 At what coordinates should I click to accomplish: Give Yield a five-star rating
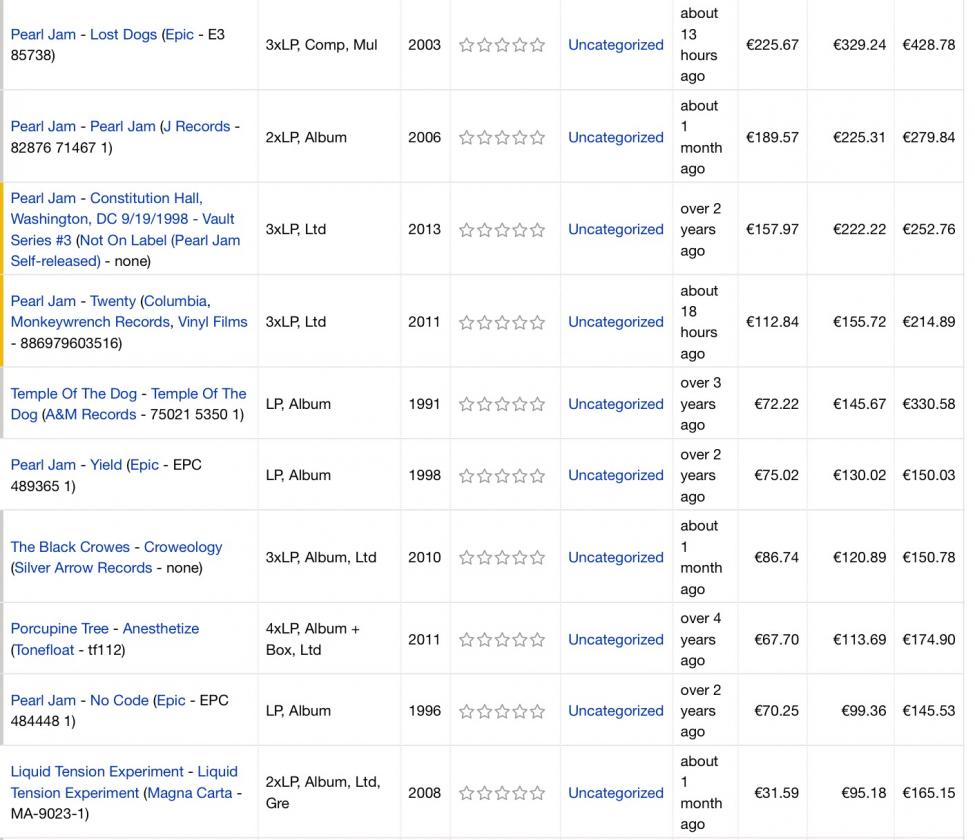click(x=538, y=476)
